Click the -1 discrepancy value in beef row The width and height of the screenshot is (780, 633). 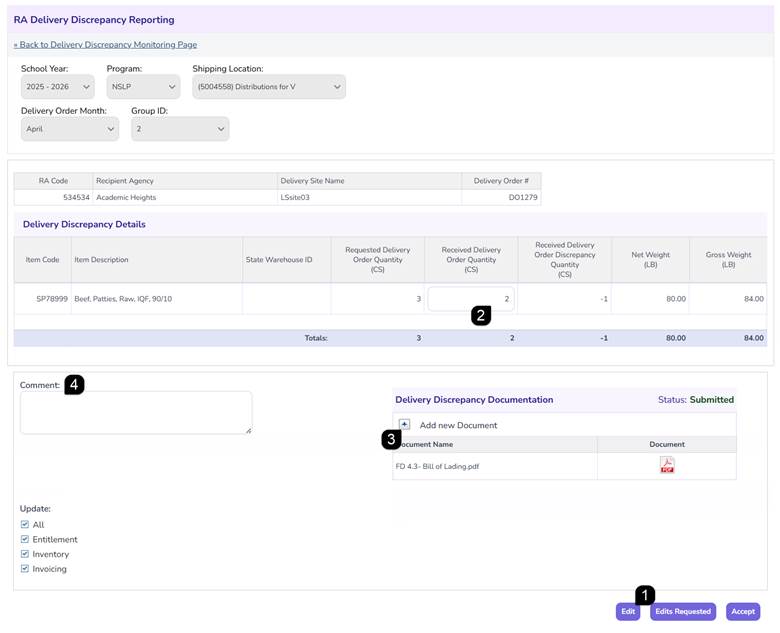[603, 299]
